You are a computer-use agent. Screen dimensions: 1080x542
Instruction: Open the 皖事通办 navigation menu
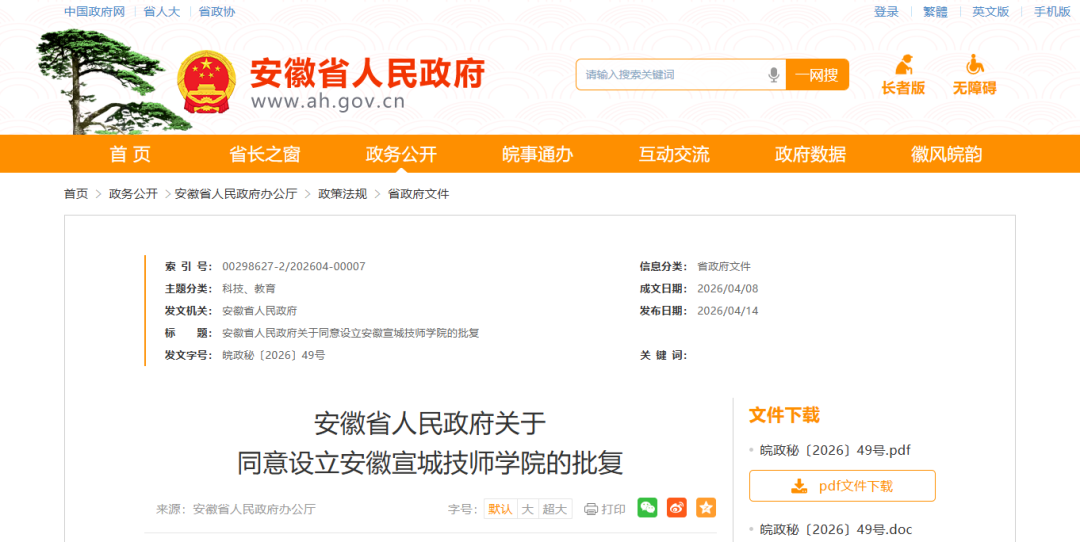point(537,154)
